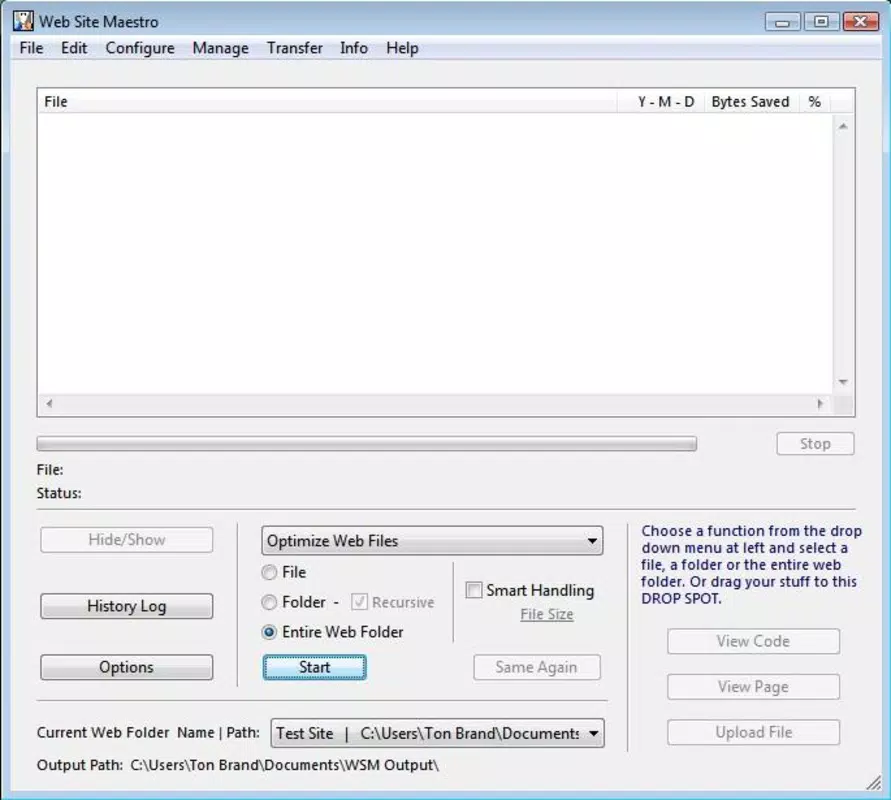
Task: Maximize the Web Site Maestro window
Action: [x=821, y=22]
